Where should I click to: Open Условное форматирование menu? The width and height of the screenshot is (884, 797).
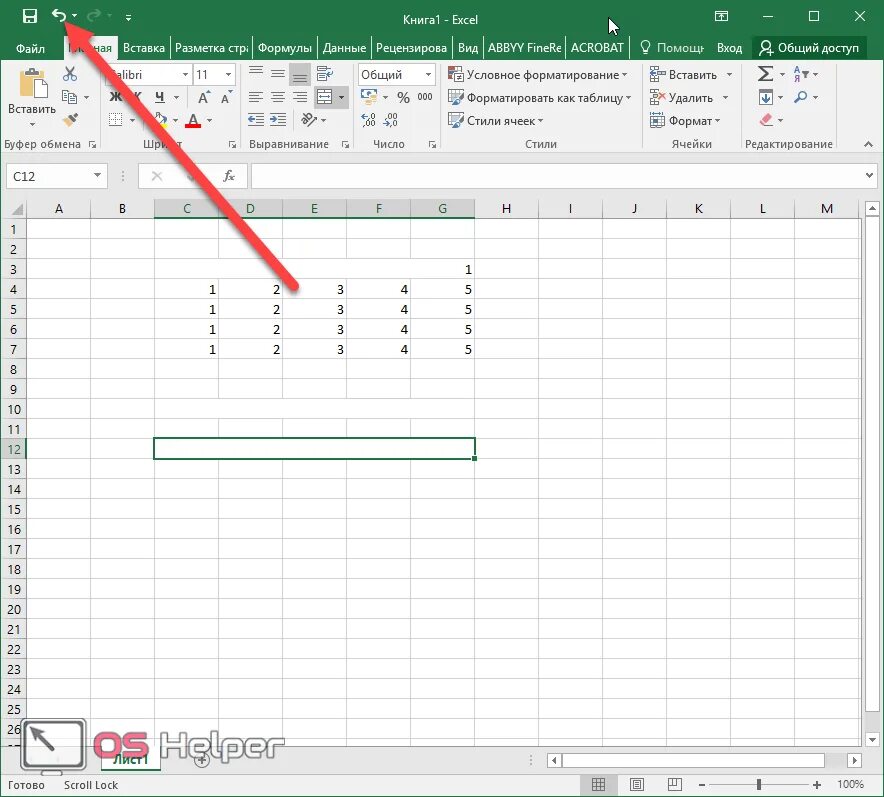coord(538,74)
